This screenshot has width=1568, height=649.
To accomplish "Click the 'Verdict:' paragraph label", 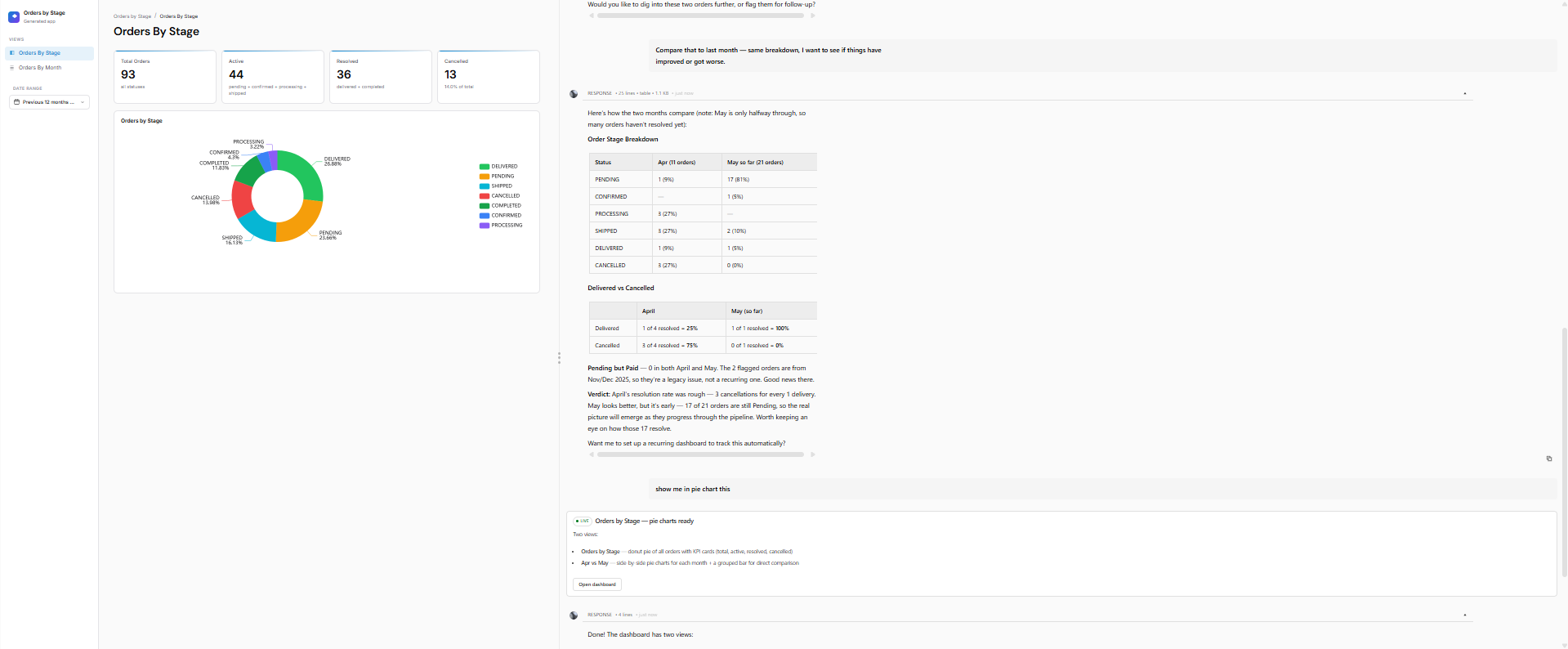I will click(599, 394).
